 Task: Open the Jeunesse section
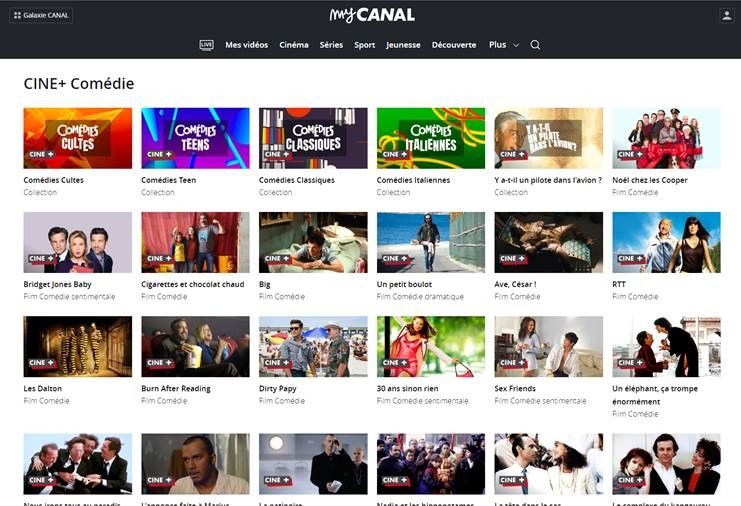click(403, 45)
